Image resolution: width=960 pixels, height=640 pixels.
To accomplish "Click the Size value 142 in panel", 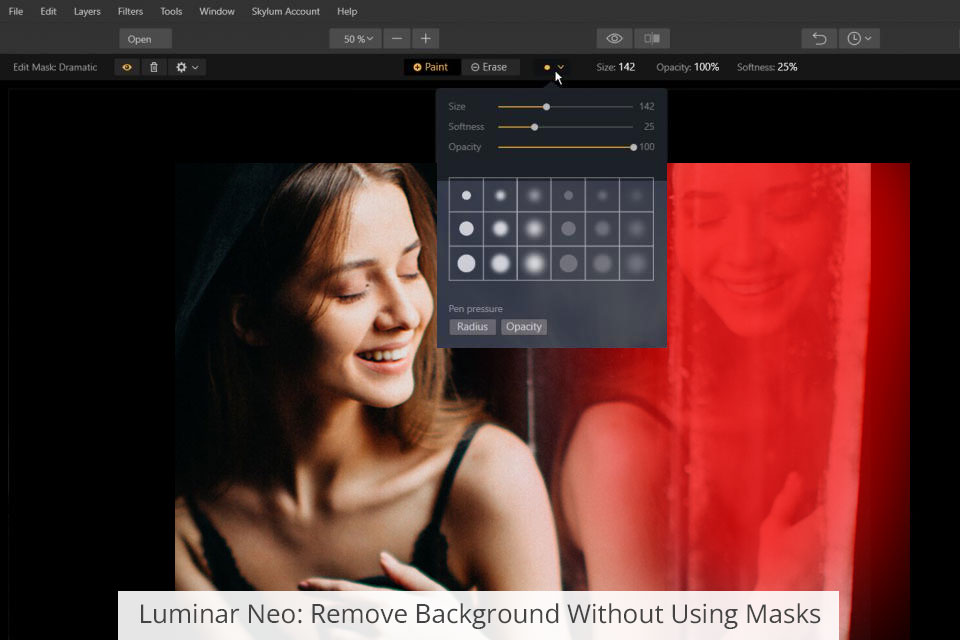I will pos(647,107).
